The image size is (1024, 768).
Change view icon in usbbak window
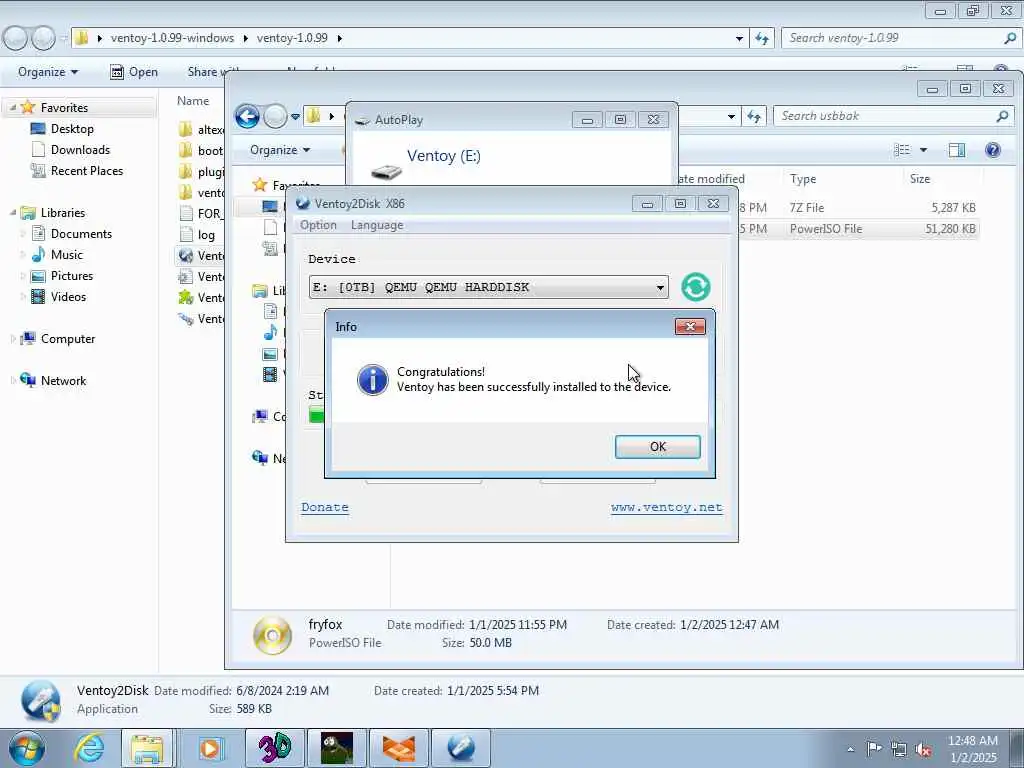click(x=902, y=150)
